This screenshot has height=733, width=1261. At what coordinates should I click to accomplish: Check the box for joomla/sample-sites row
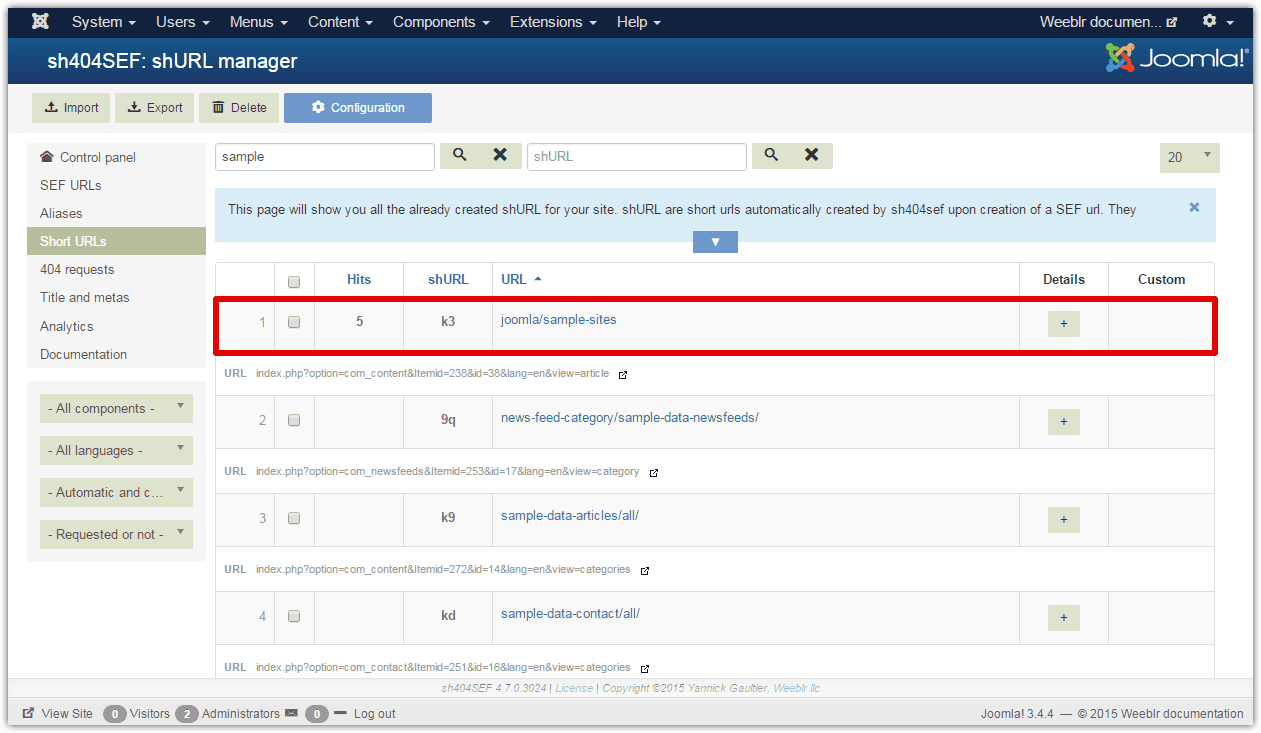[294, 322]
